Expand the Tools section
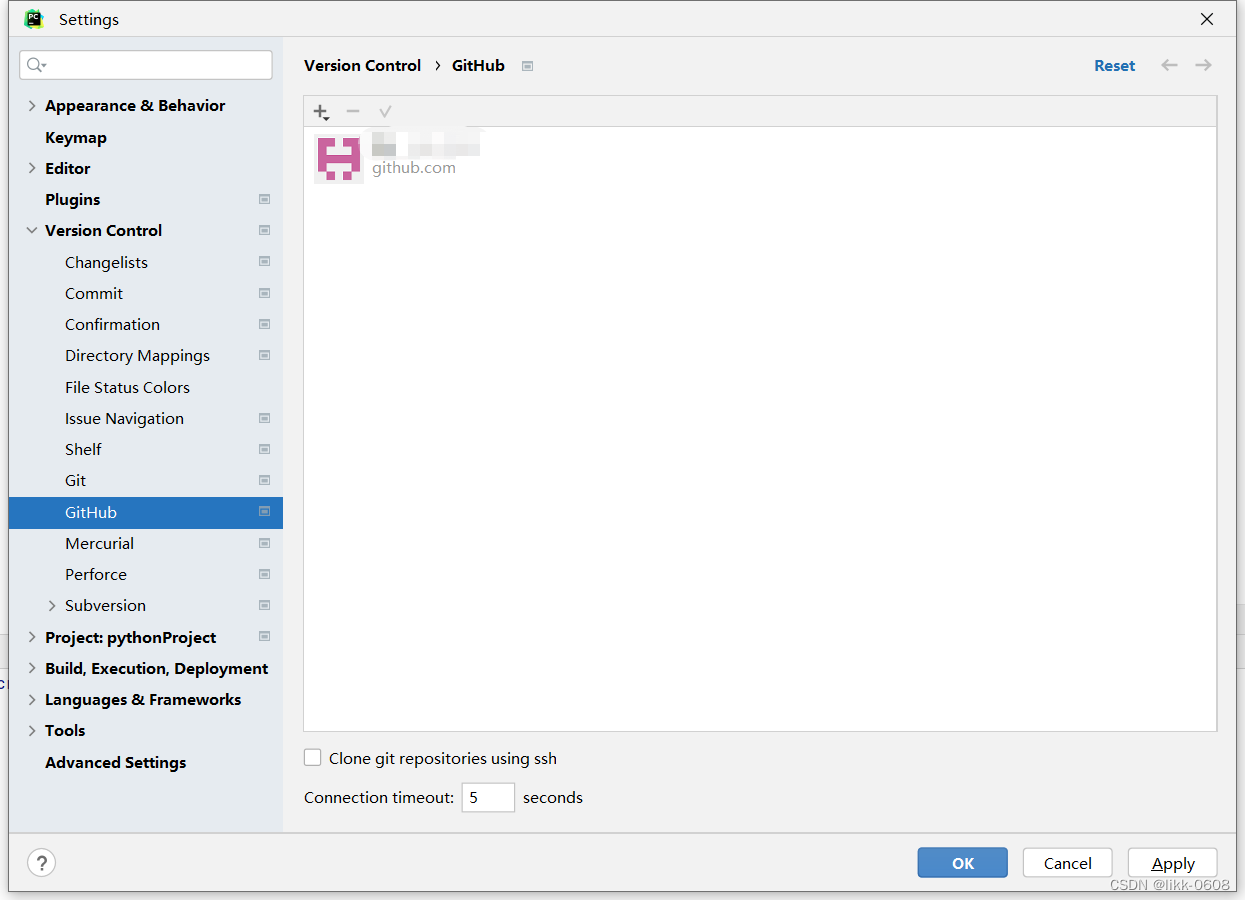 pos(32,730)
